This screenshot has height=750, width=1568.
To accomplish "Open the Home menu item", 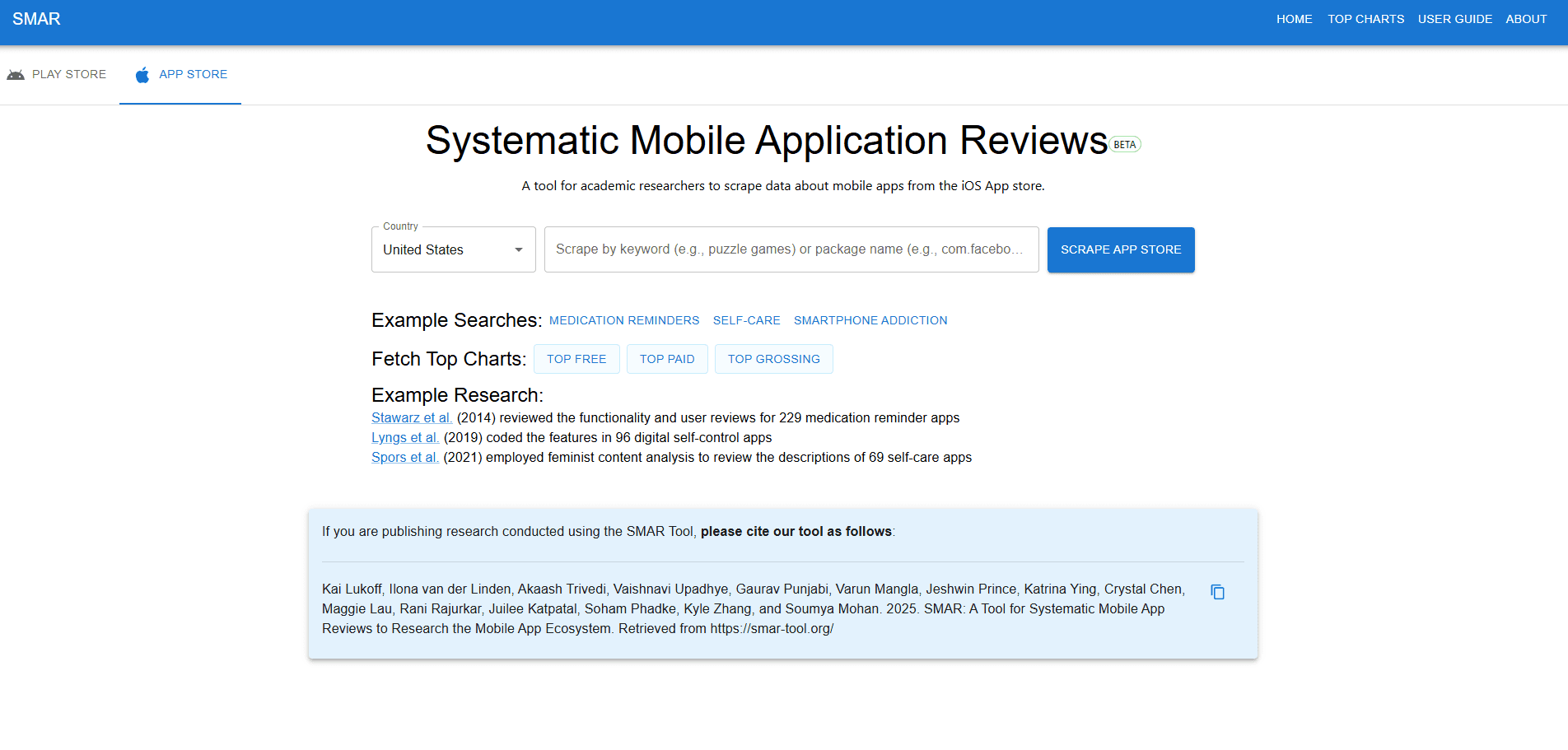I will 1294,19.
